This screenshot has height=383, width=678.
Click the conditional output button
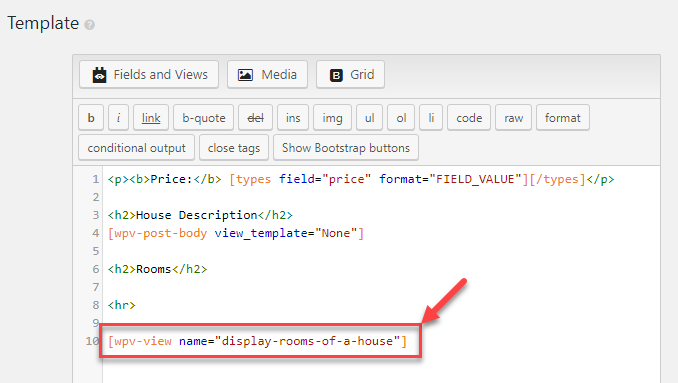click(x=137, y=148)
